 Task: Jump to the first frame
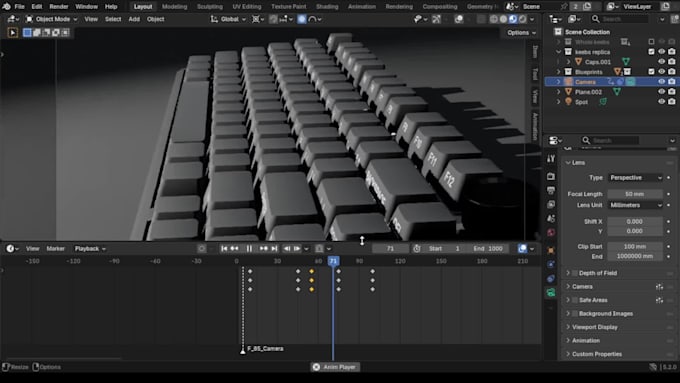tap(224, 249)
